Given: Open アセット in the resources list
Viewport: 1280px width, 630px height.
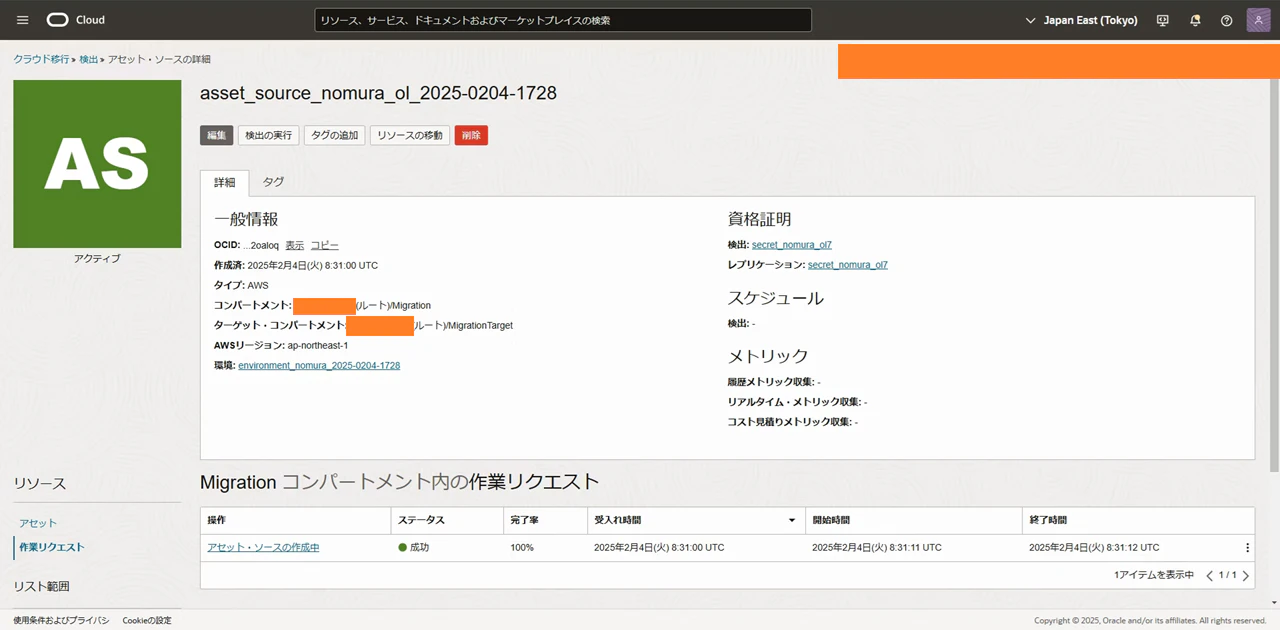Looking at the screenshot, I should point(38,523).
